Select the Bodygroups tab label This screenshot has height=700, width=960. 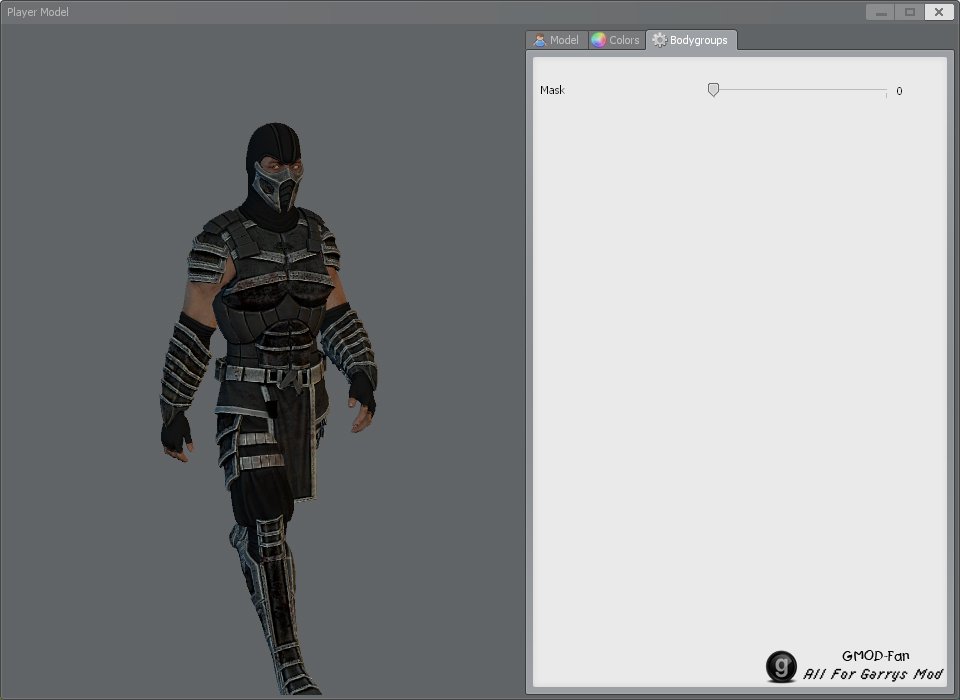[699, 40]
